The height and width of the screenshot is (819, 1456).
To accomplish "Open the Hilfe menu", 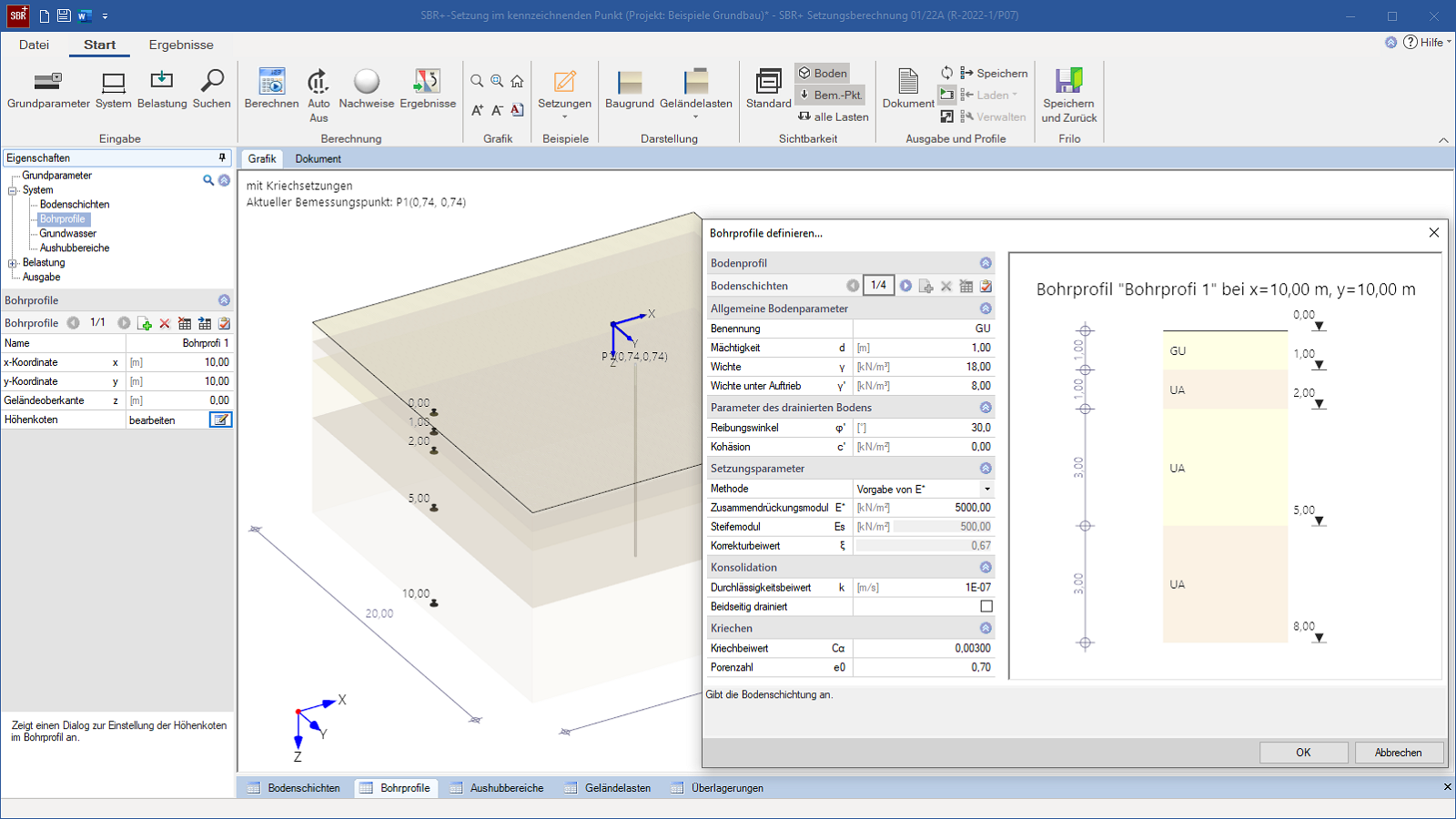I will point(1426,42).
